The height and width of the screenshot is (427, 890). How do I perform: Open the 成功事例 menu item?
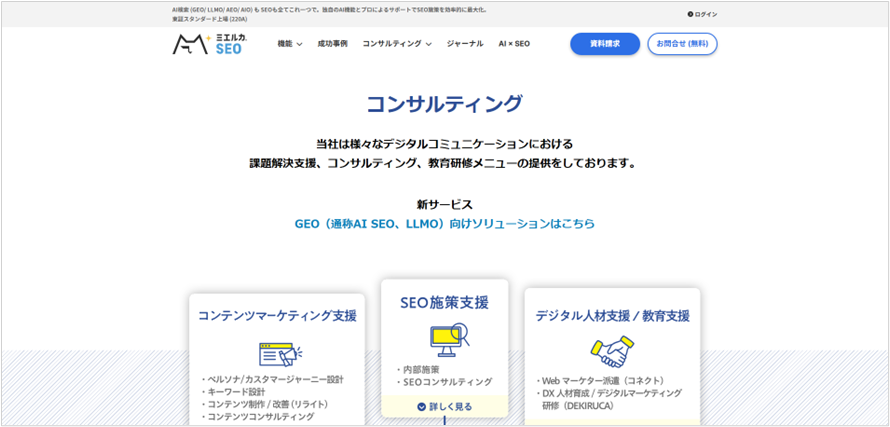(332, 44)
